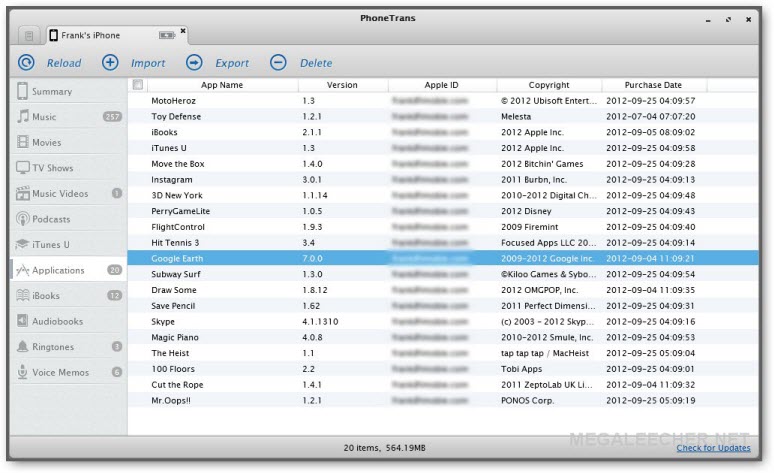The width and height of the screenshot is (774, 473).
Task: Select the MotoHeroz app row
Action: 443,101
